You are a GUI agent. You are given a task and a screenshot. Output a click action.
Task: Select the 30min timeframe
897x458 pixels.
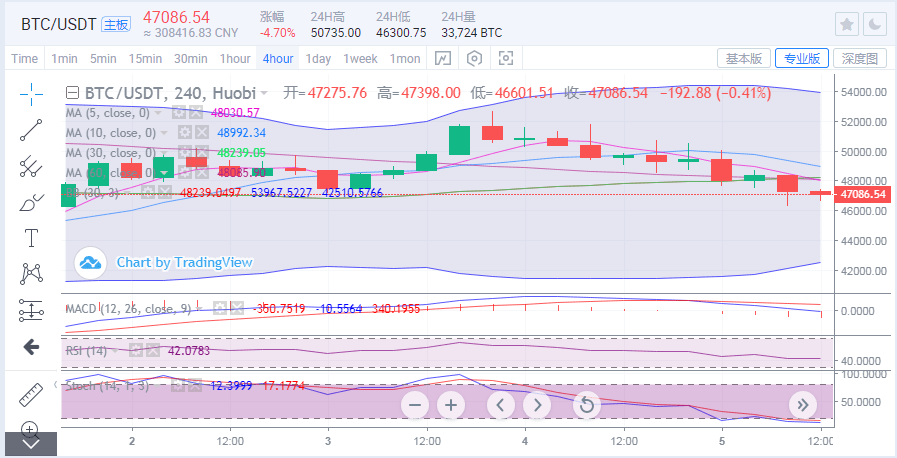[190, 58]
